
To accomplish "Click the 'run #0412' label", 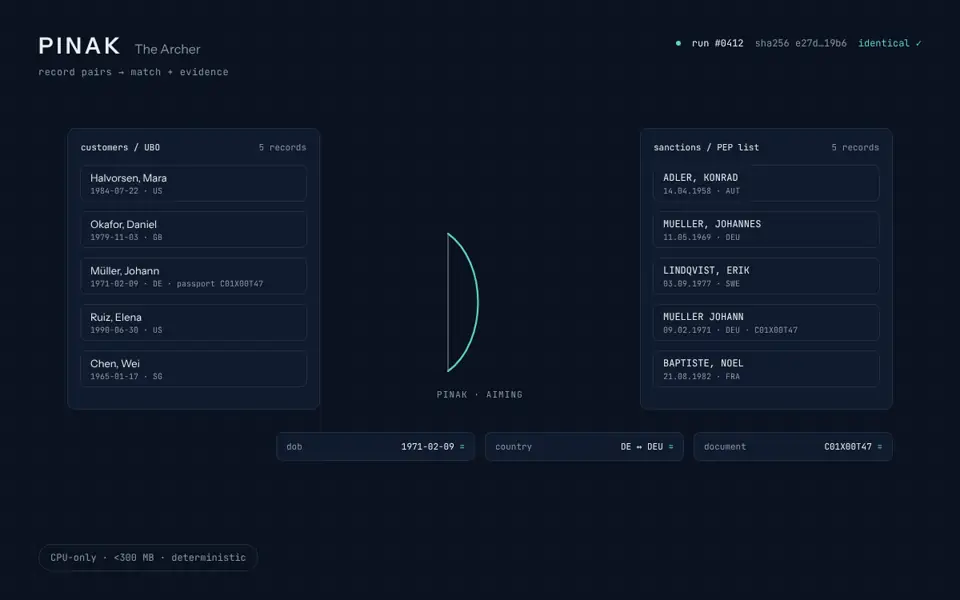I will click(x=717, y=43).
